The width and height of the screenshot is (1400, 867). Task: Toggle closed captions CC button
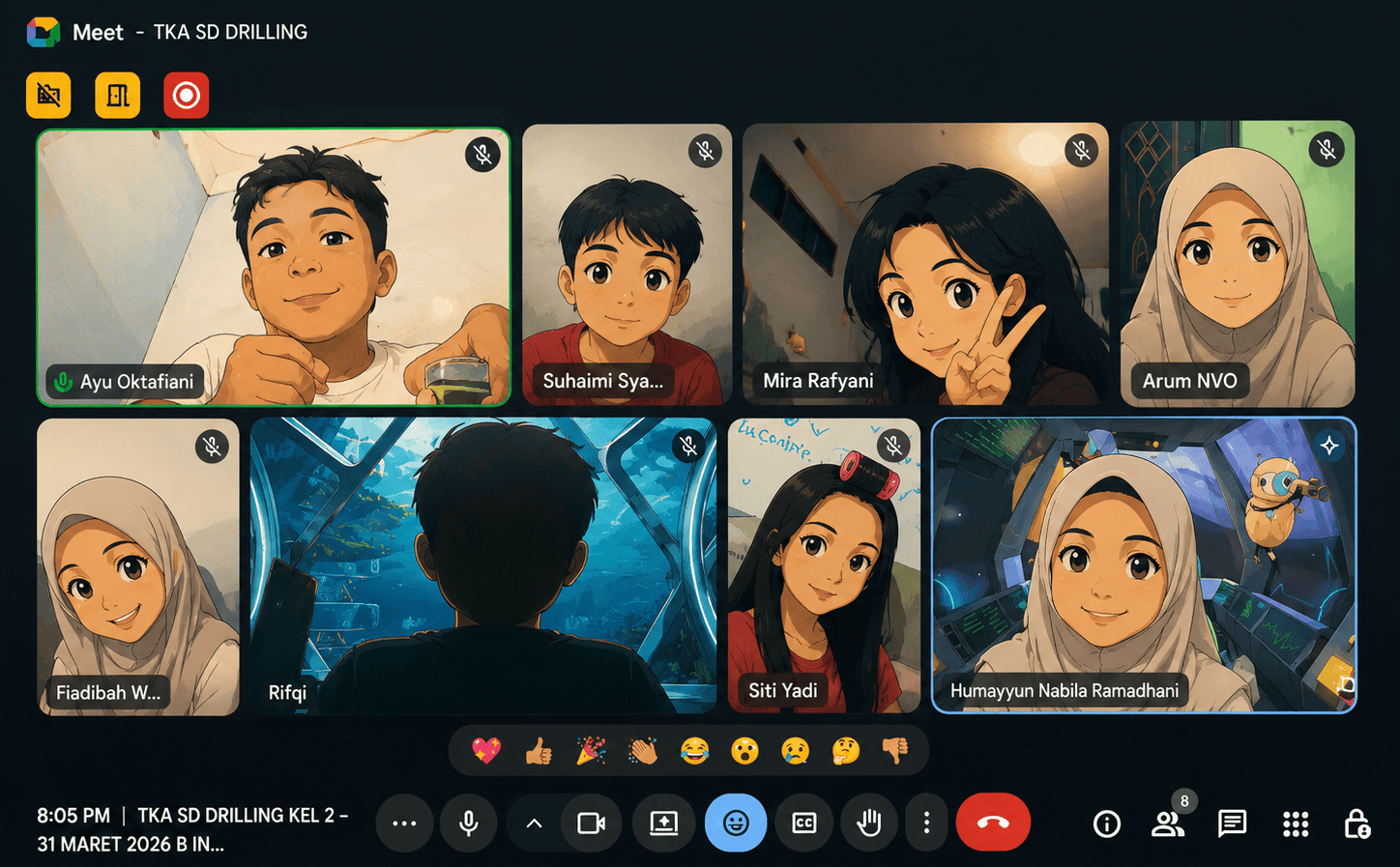pyautogui.click(x=804, y=824)
